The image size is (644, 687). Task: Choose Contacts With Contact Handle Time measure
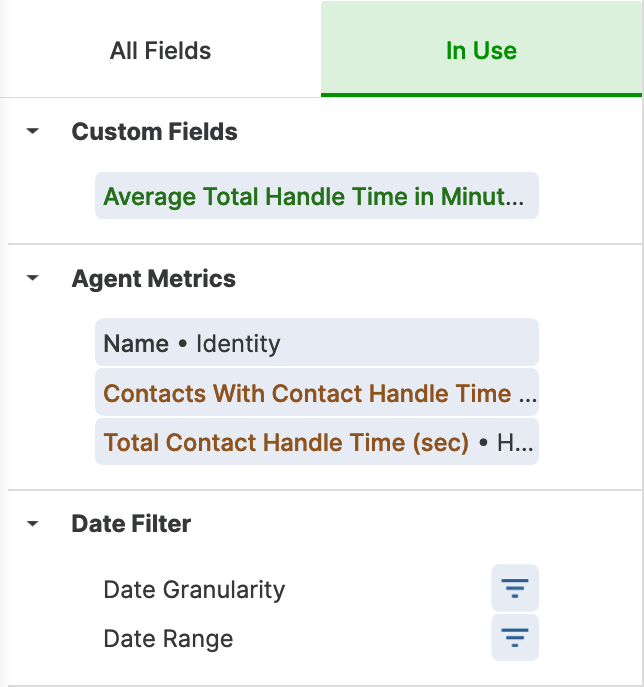coord(317,392)
